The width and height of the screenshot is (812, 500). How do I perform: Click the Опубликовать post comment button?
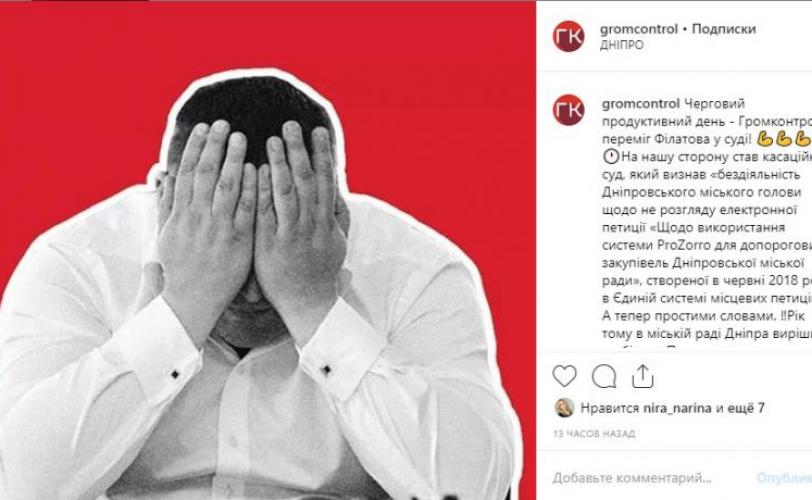point(784,478)
